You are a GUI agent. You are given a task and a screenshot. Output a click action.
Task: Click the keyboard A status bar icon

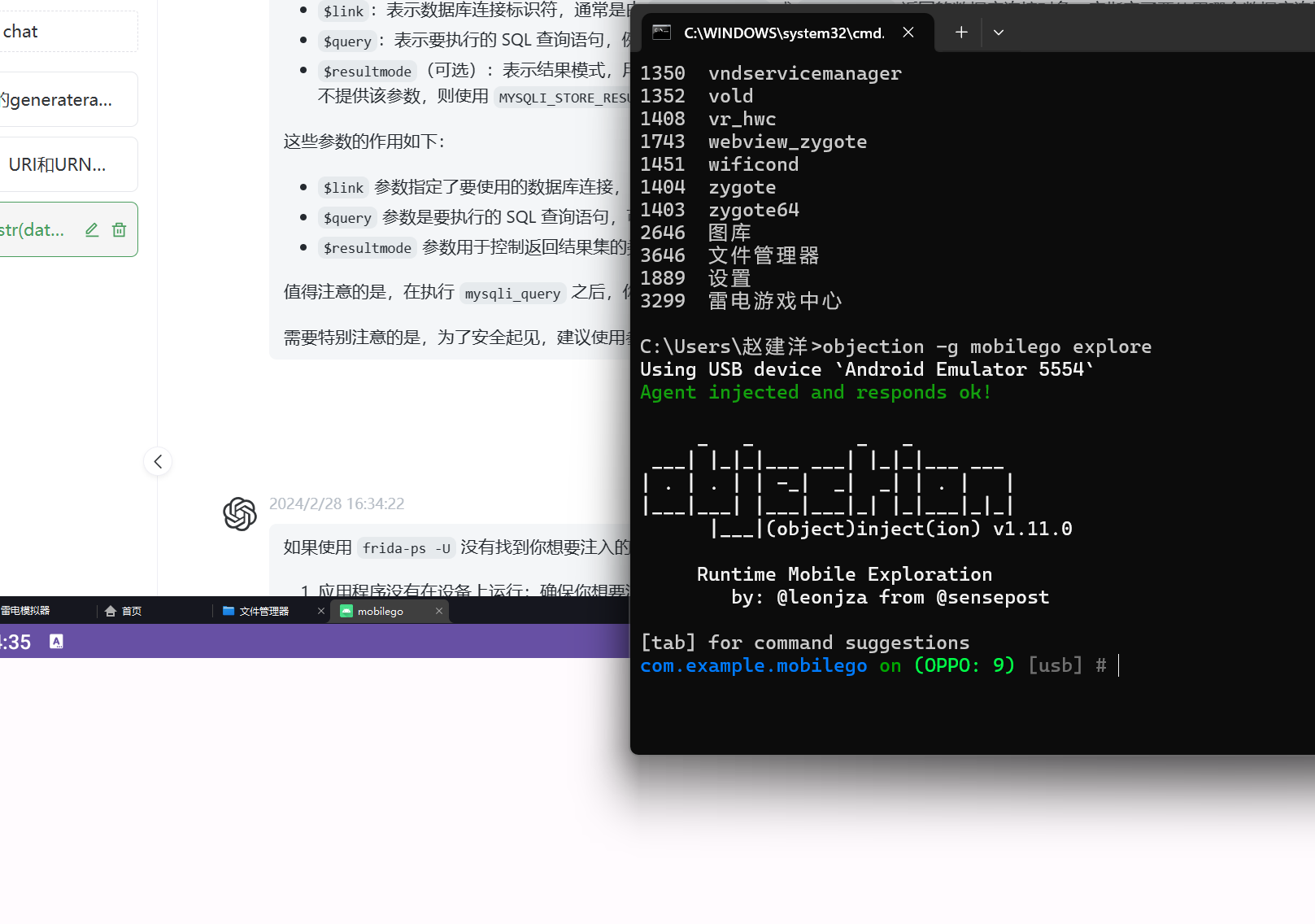56,641
